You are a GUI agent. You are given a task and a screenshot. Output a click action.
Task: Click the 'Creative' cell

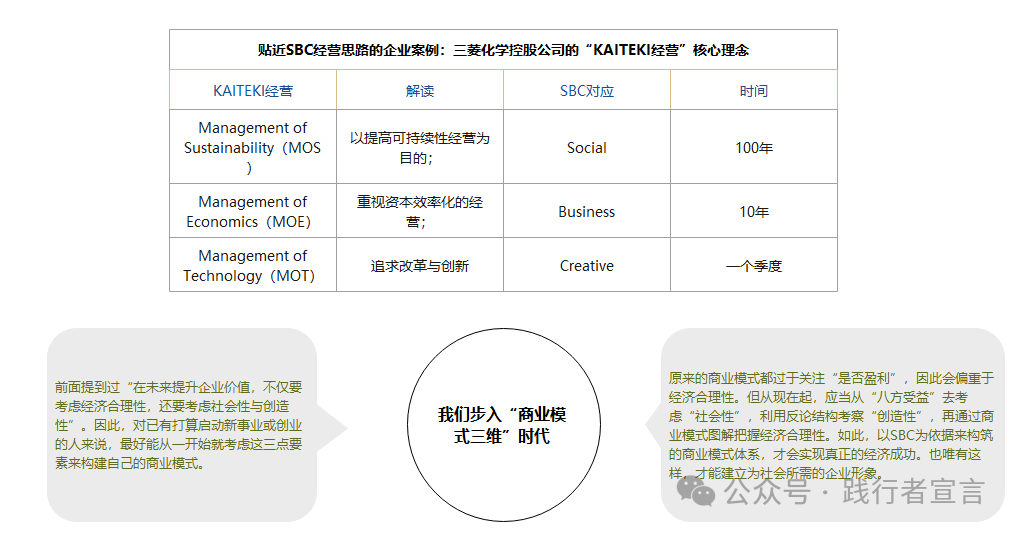(x=587, y=265)
